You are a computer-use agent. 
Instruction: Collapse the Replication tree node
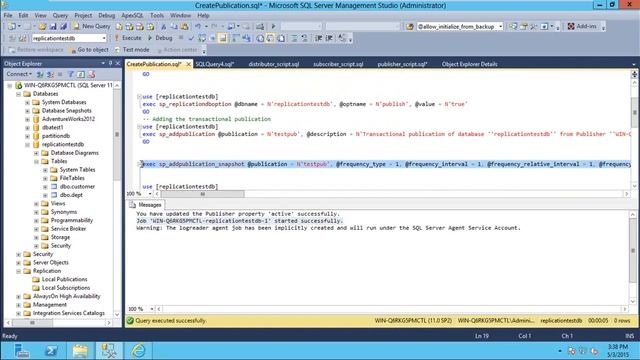click(x=18, y=271)
